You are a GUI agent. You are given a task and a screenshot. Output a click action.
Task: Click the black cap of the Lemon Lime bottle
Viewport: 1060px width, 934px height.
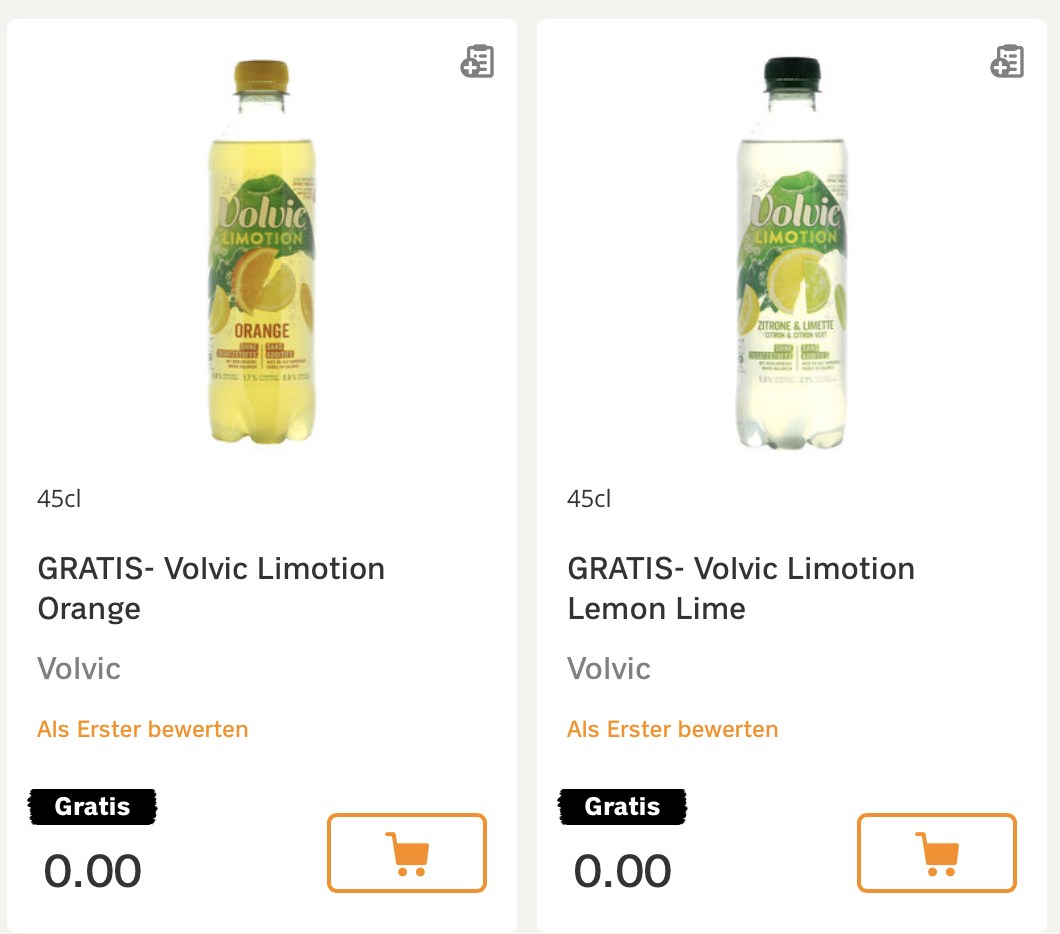point(791,71)
